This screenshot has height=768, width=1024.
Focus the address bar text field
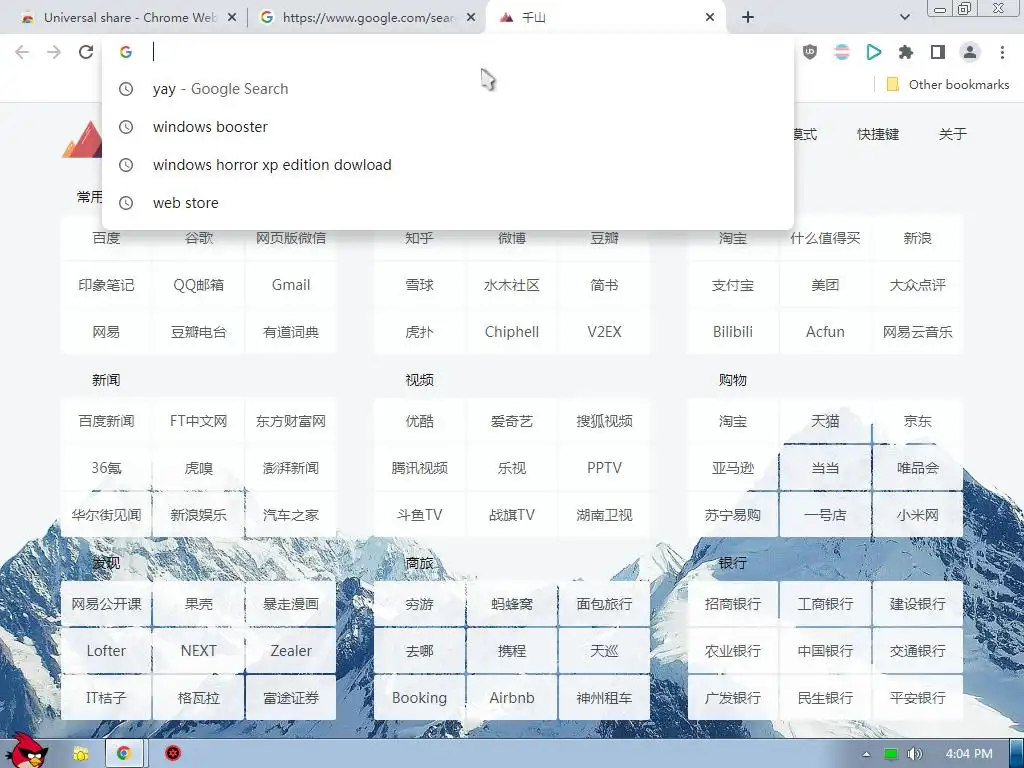(457, 52)
